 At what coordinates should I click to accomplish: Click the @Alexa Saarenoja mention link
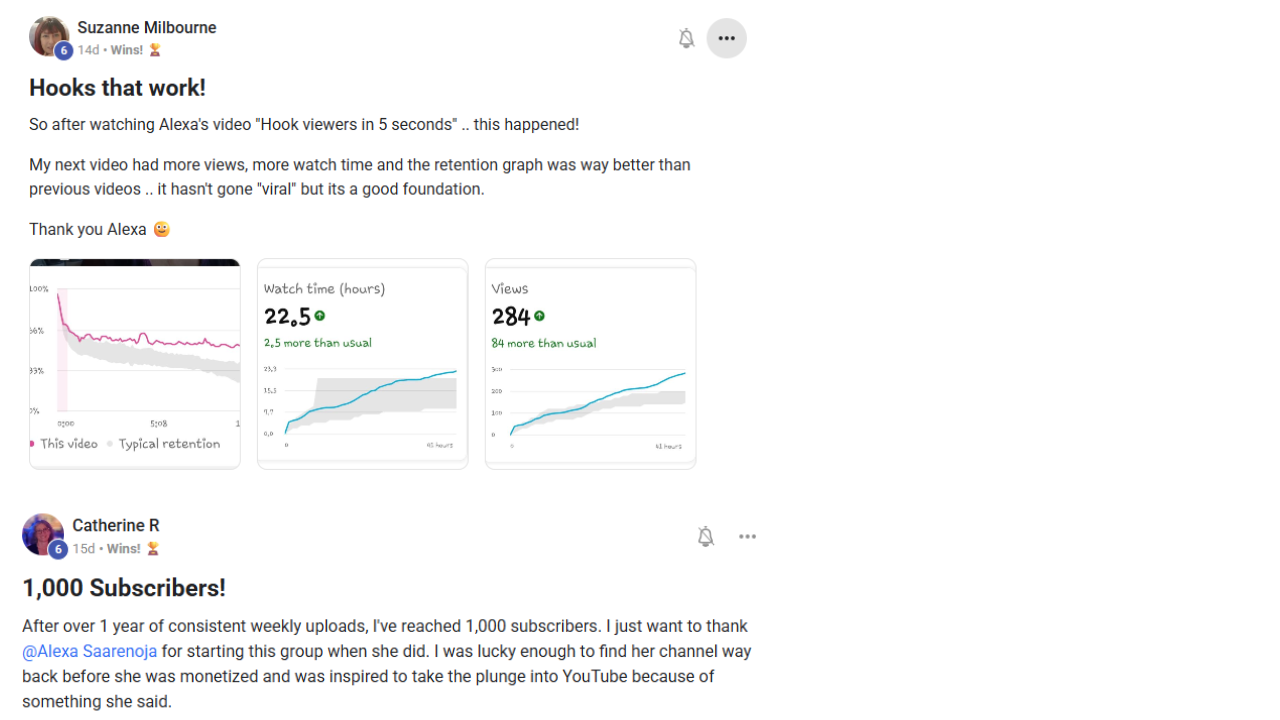pos(90,651)
